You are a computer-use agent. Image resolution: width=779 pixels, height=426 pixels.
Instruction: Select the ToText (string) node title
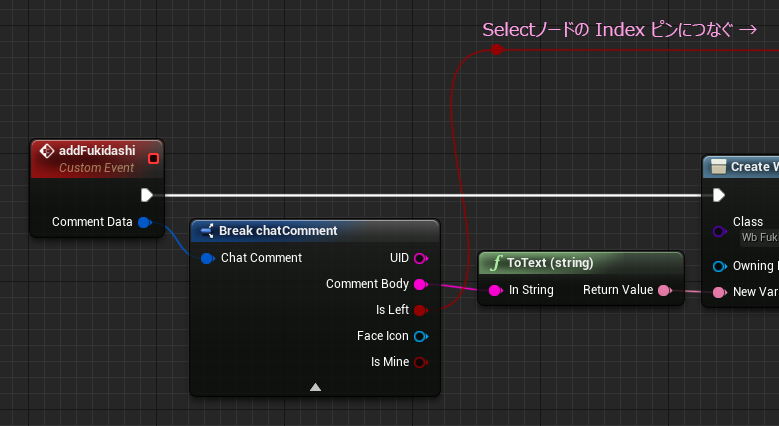[550, 262]
